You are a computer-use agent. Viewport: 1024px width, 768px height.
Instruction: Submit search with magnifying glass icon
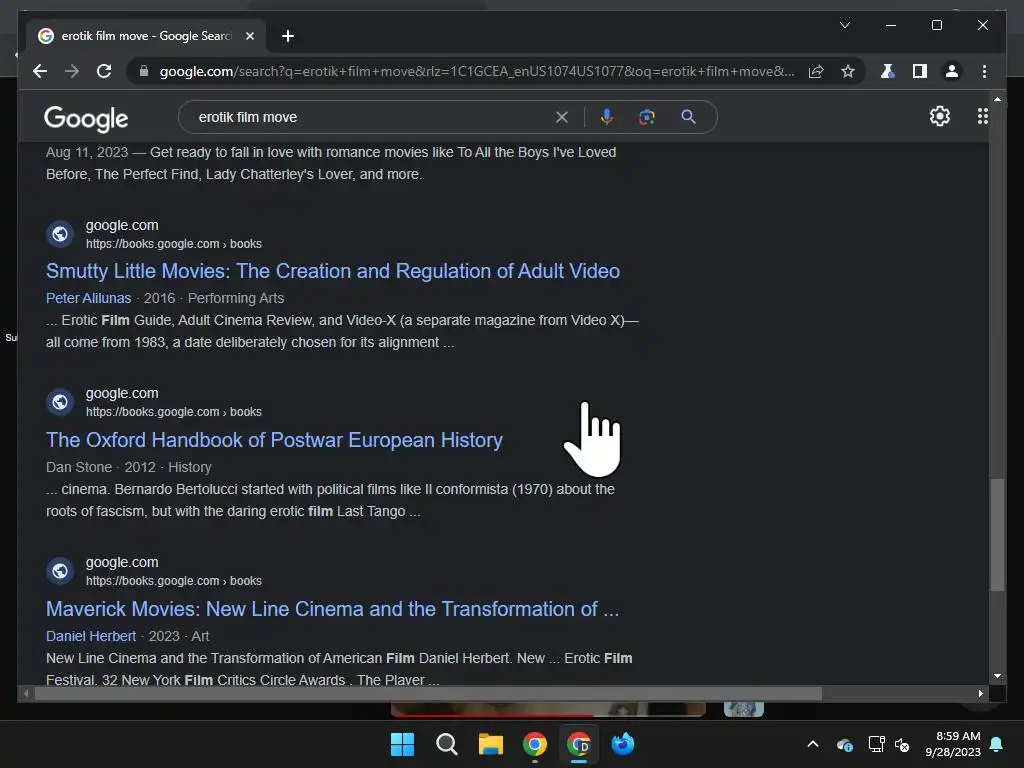coord(688,117)
